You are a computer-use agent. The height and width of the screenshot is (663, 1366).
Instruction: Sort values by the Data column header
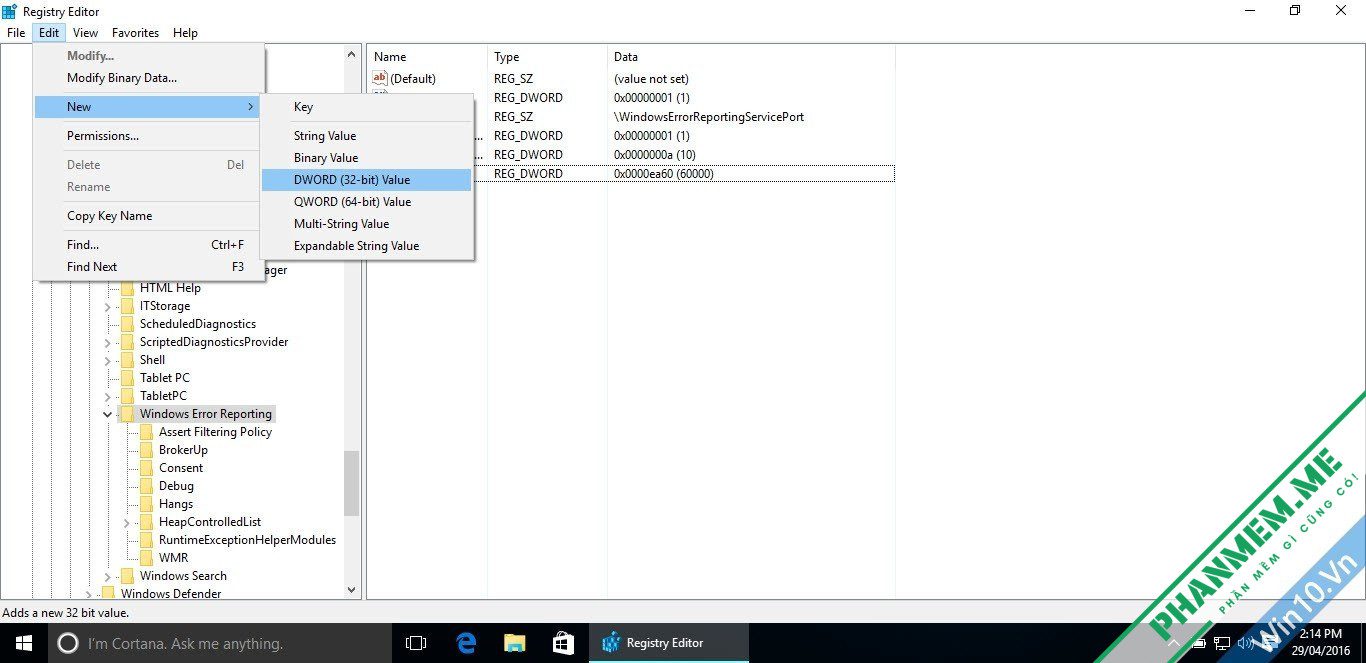point(751,57)
